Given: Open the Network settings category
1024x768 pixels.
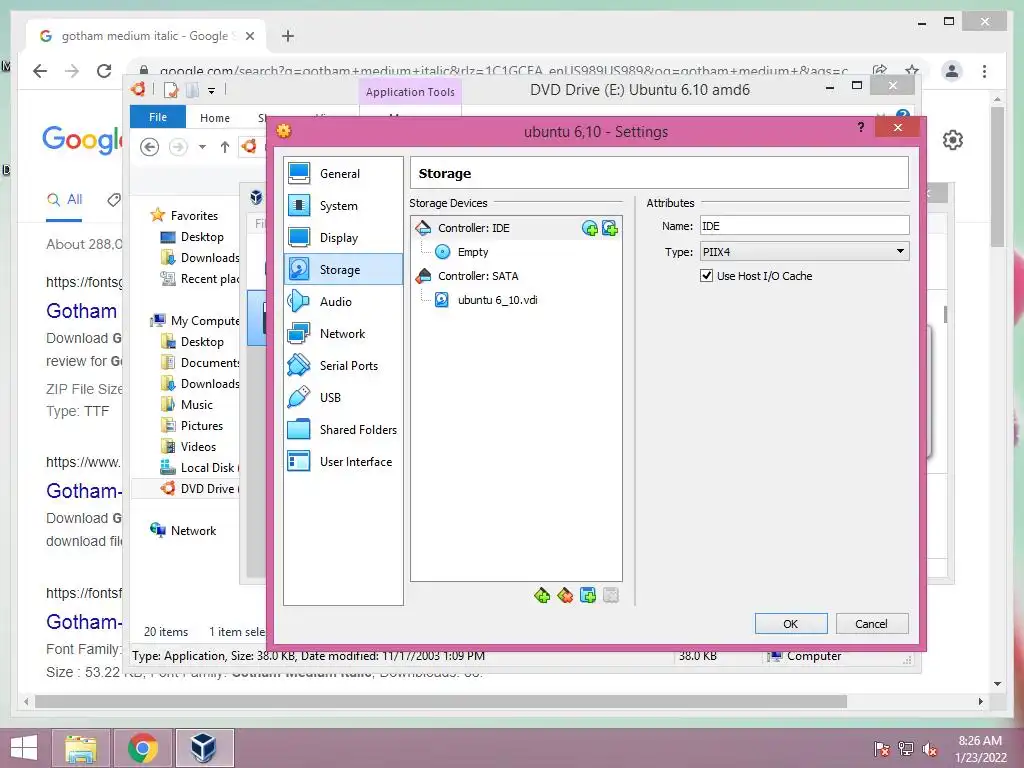Looking at the screenshot, I should [x=343, y=334].
